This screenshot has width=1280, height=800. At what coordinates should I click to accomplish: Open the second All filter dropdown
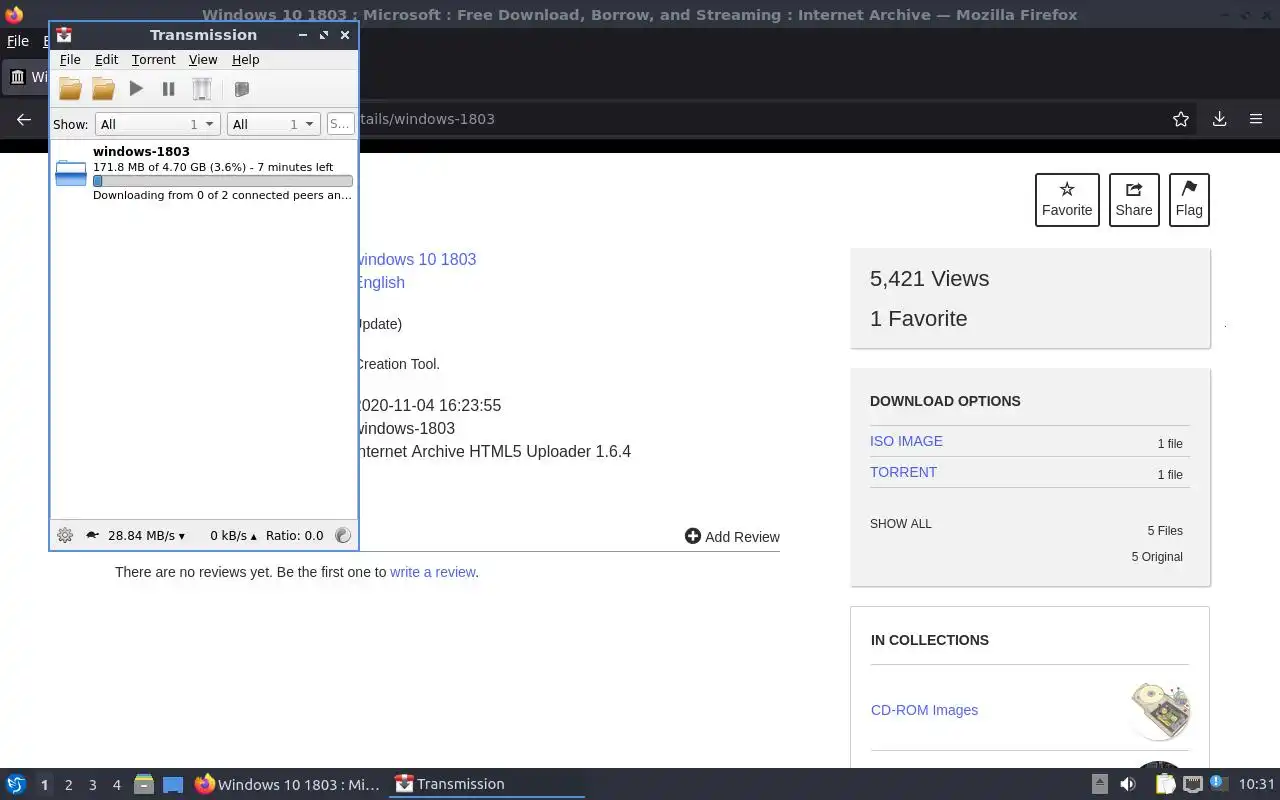click(x=273, y=124)
